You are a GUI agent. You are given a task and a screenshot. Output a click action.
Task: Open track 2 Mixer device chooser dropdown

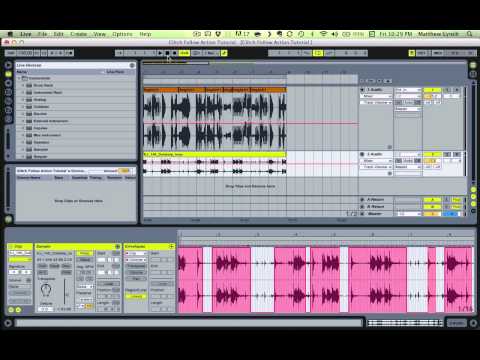tap(376, 161)
